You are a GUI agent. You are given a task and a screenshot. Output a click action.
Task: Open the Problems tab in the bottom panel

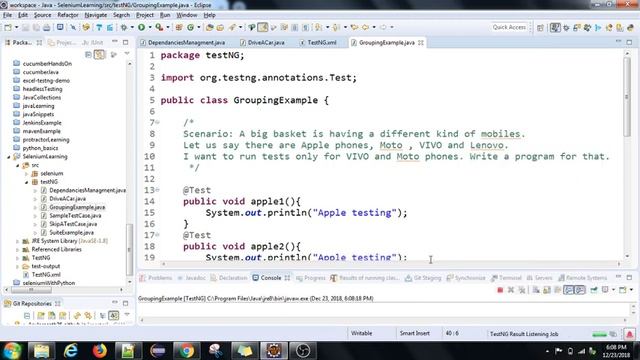(x=156, y=278)
